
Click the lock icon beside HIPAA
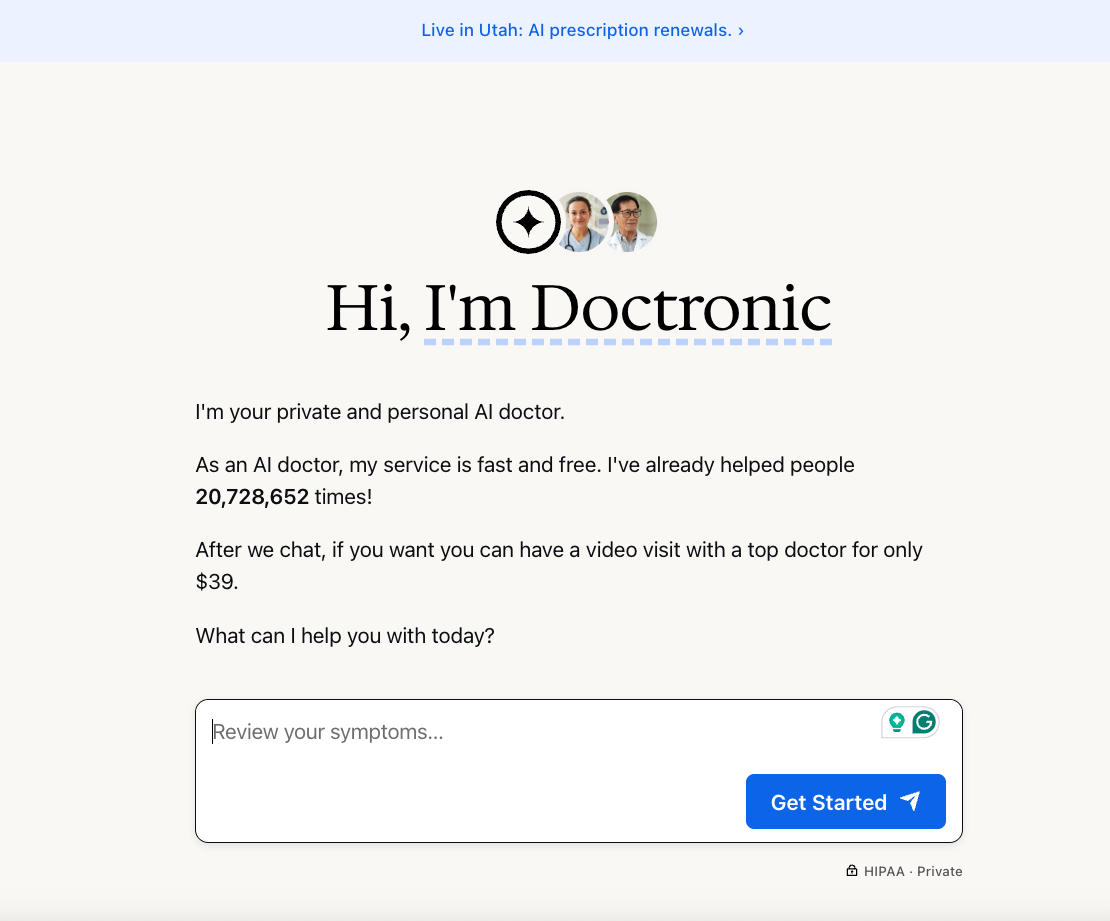point(852,871)
